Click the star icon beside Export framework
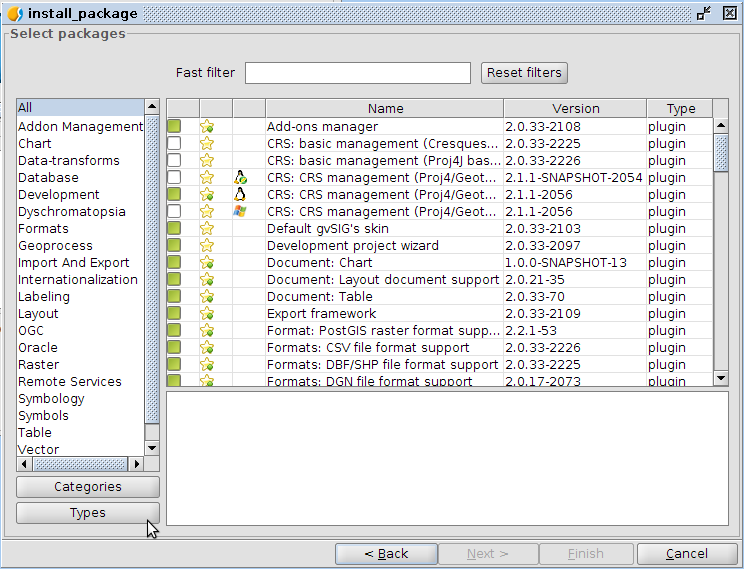Viewport: 744px width, 569px height. 207,314
